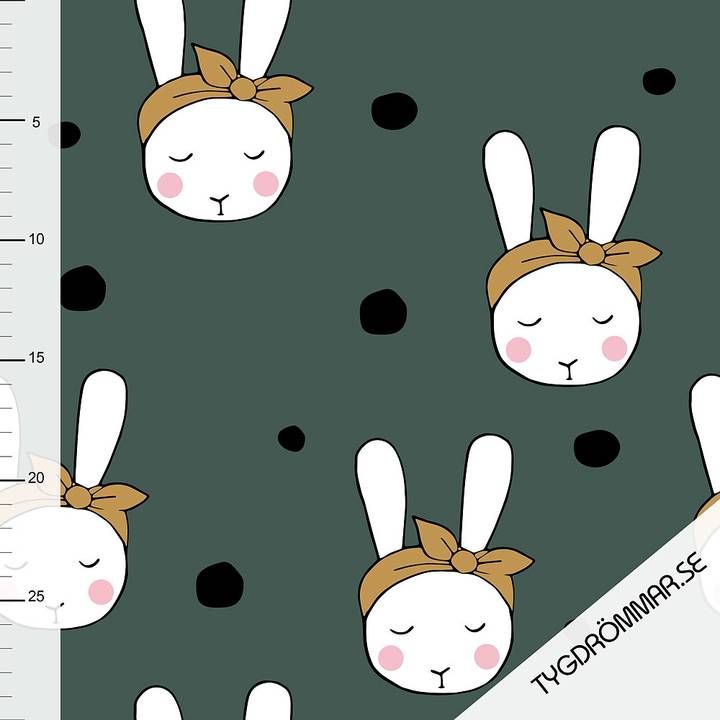Image resolution: width=720 pixels, height=720 pixels.
Task: Click the ruler mark labeled 5
Action: [36, 122]
